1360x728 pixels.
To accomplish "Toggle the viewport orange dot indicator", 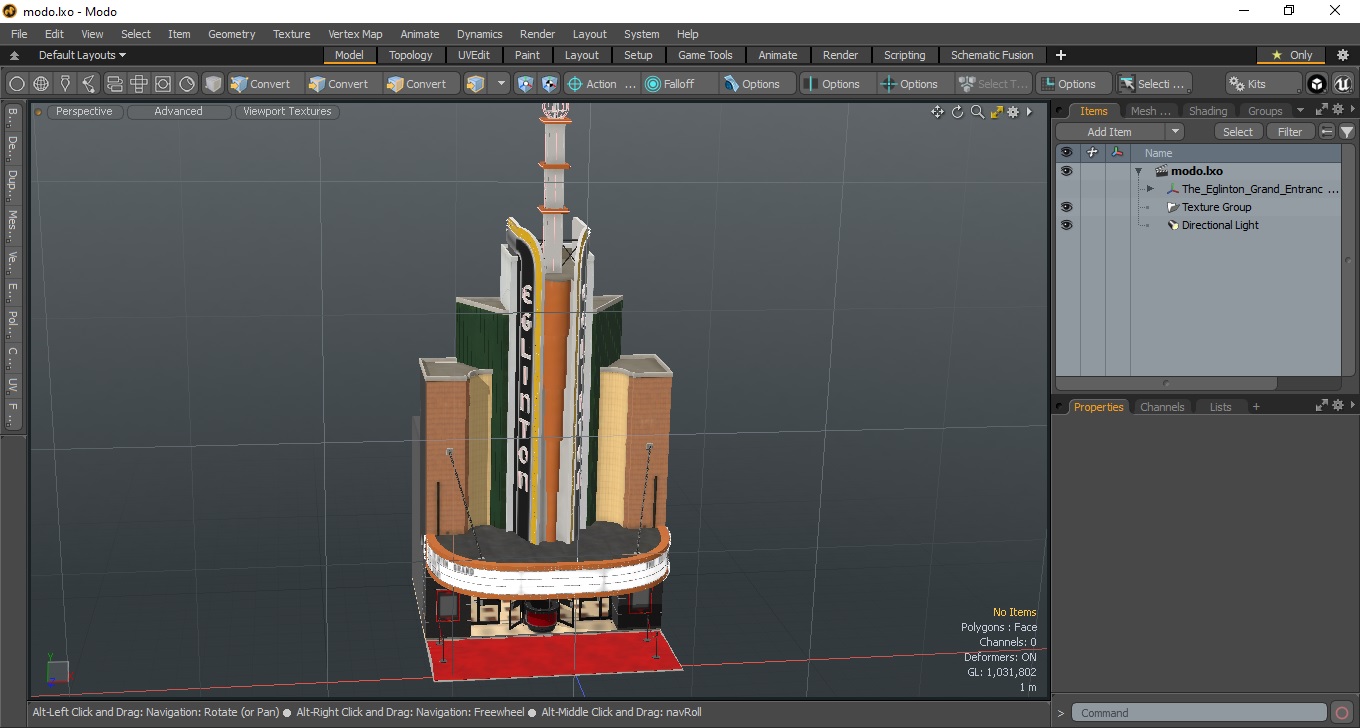I will click(39, 112).
